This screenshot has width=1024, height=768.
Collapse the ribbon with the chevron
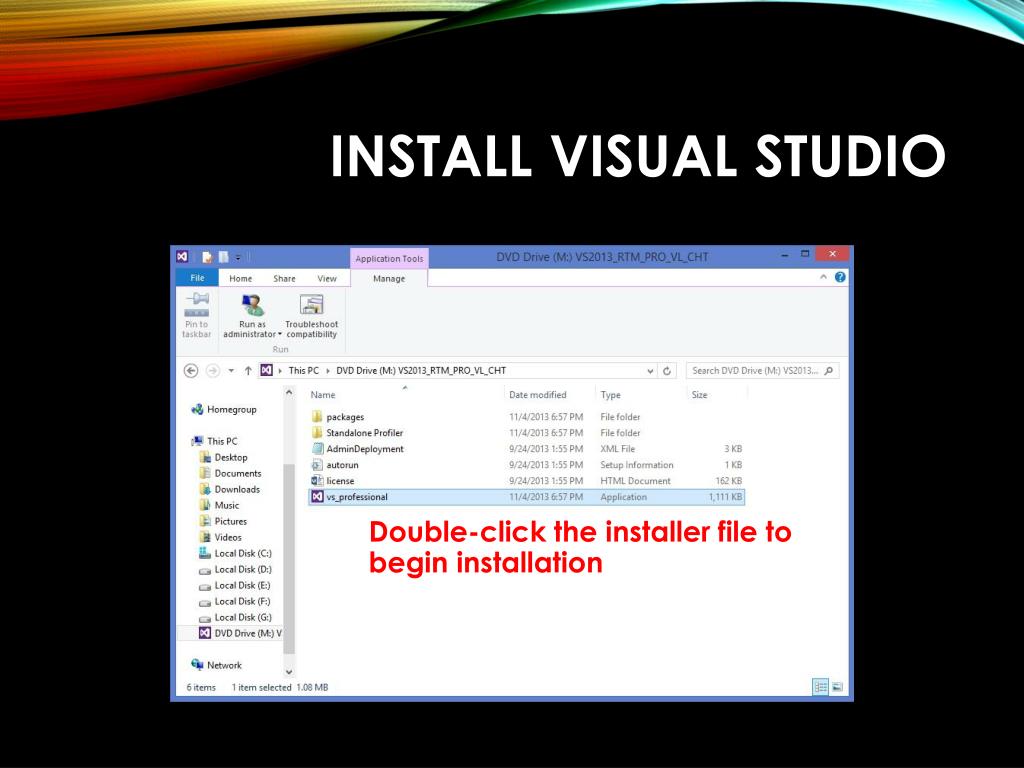[x=824, y=277]
